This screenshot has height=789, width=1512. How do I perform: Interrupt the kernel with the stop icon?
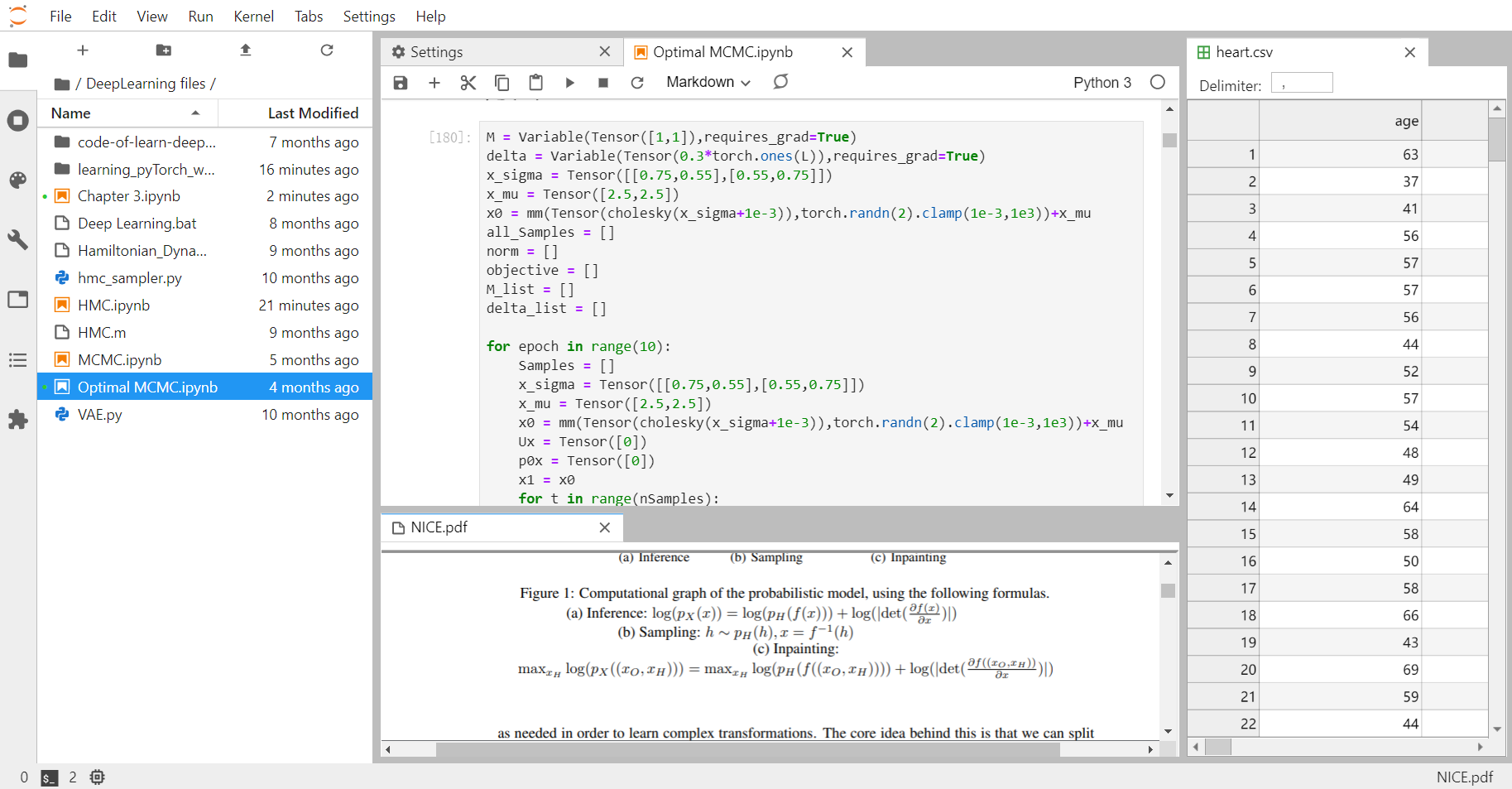coord(603,82)
